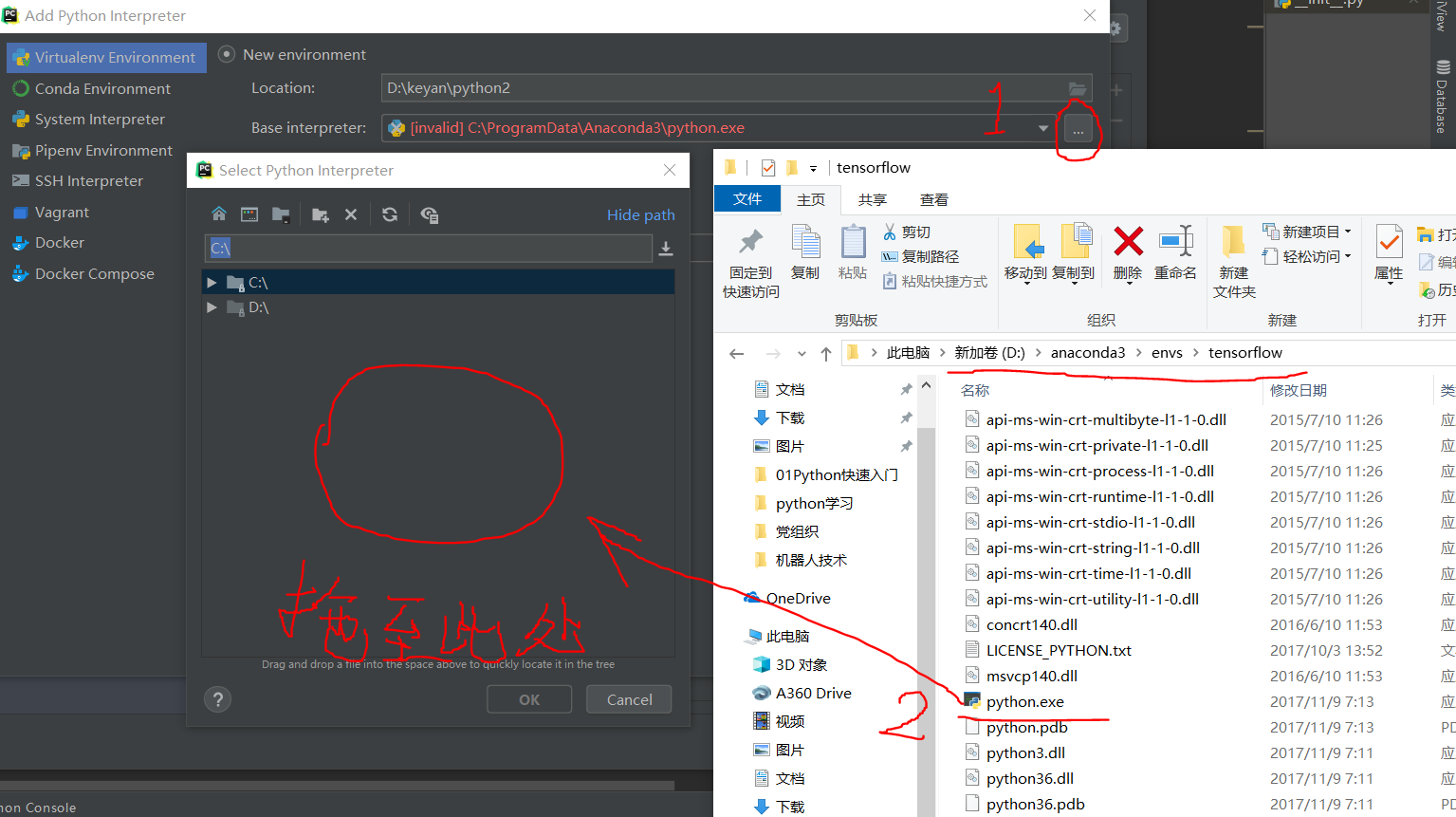Select python.exe in the Explorer file list
This screenshot has height=817, width=1456.
tap(1024, 702)
